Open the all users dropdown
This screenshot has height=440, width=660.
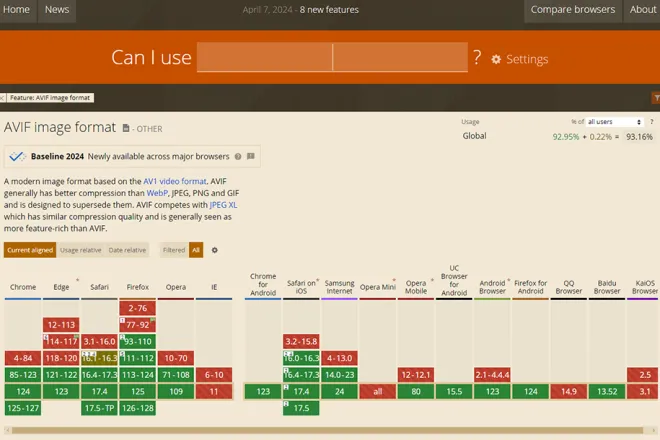point(614,122)
